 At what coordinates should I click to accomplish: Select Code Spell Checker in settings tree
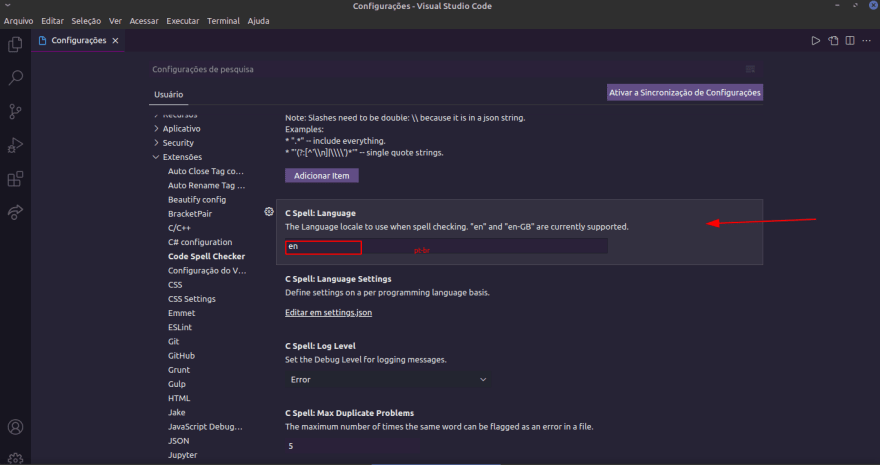click(x=207, y=256)
